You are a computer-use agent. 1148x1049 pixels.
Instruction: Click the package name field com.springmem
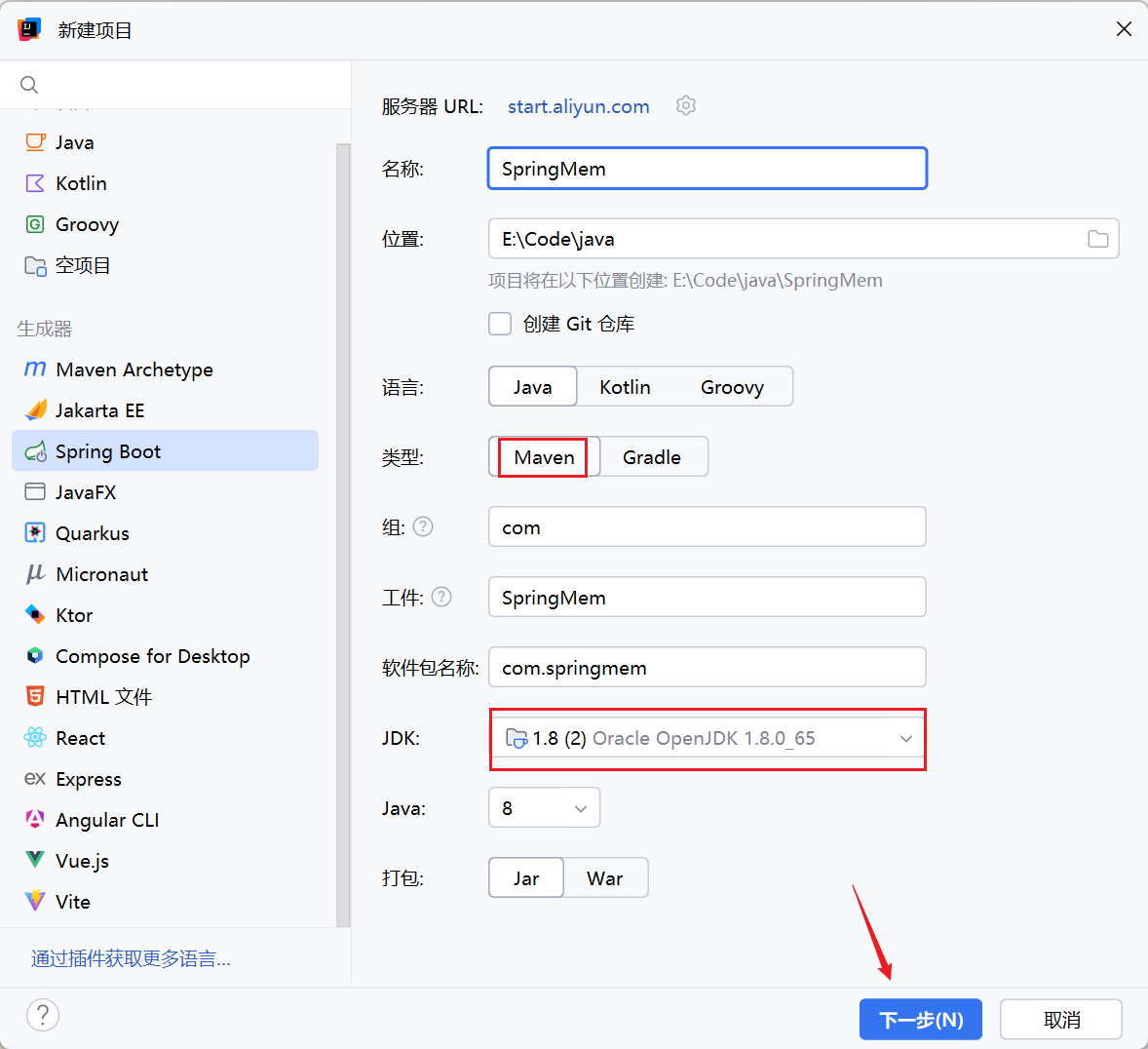[708, 668]
